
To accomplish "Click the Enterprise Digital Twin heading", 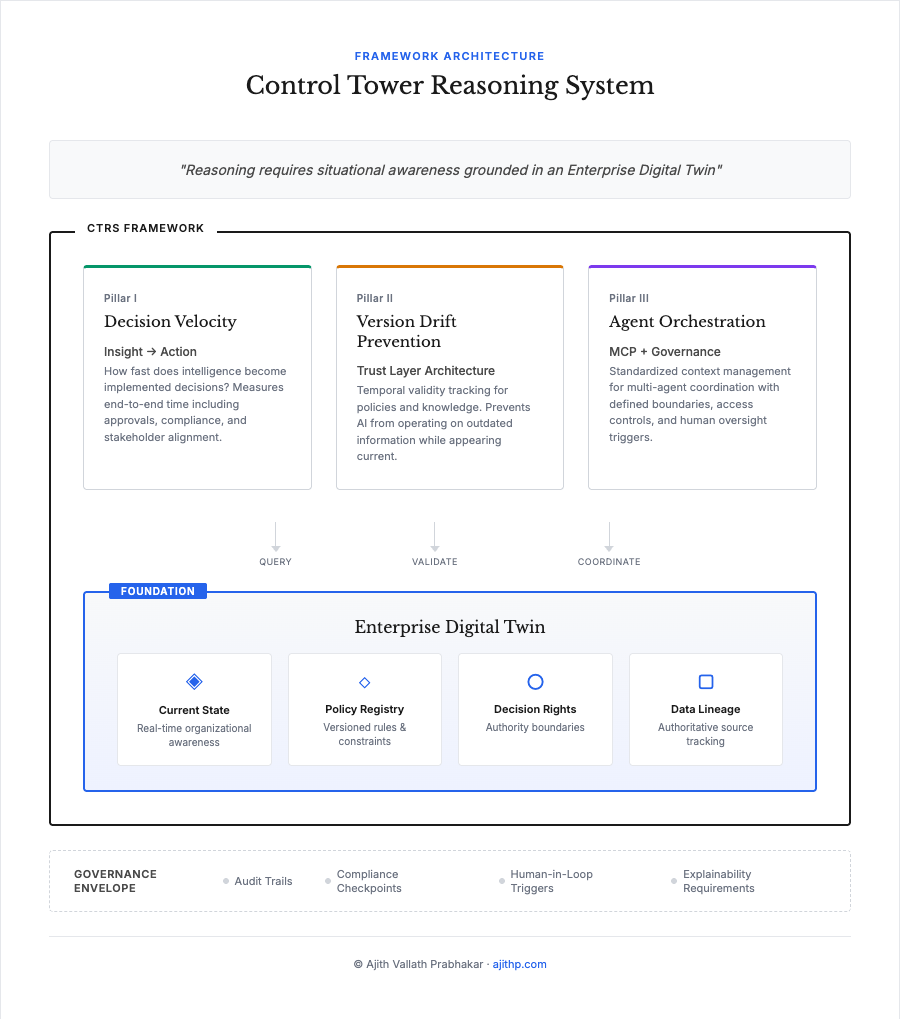I will pyautogui.click(x=450, y=627).
